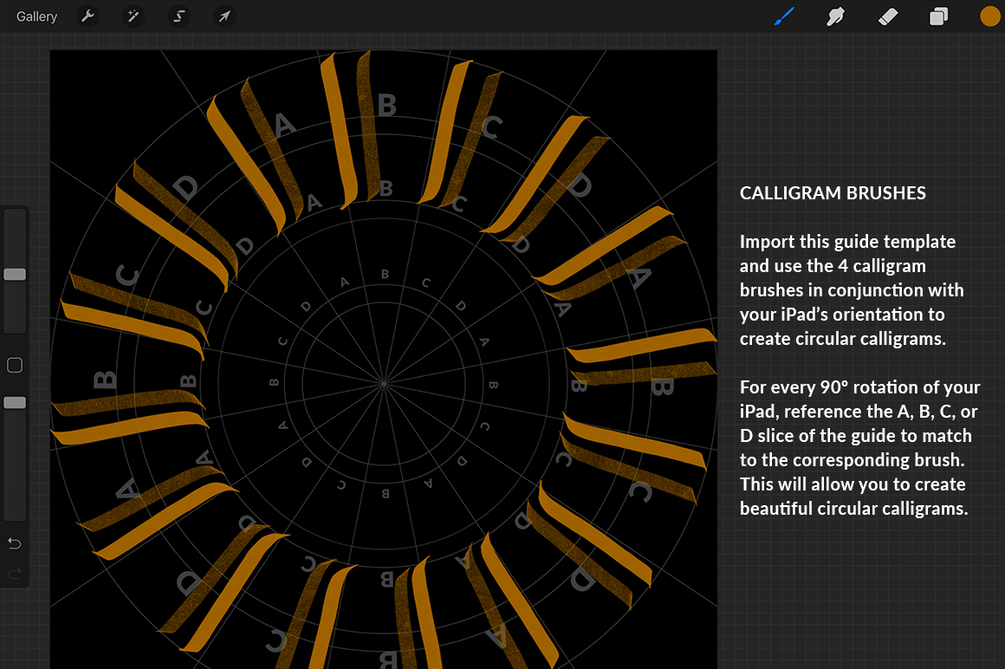Viewport: 1005px width, 669px height.
Task: Redo action with sidebar redo arrow
Action: 14,573
